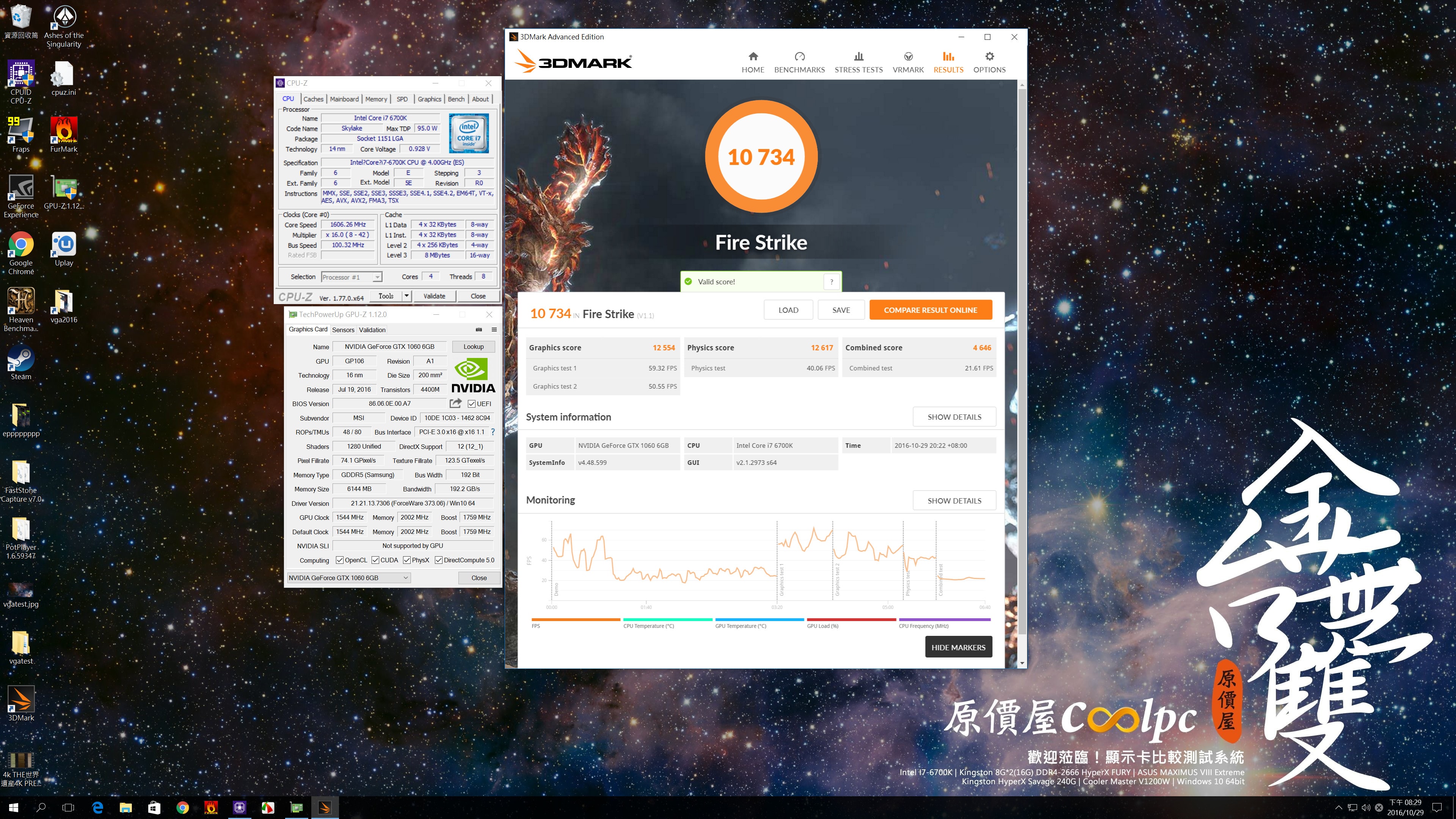Select the PotPlayer 1.6.59347 desktop icon

point(21,538)
